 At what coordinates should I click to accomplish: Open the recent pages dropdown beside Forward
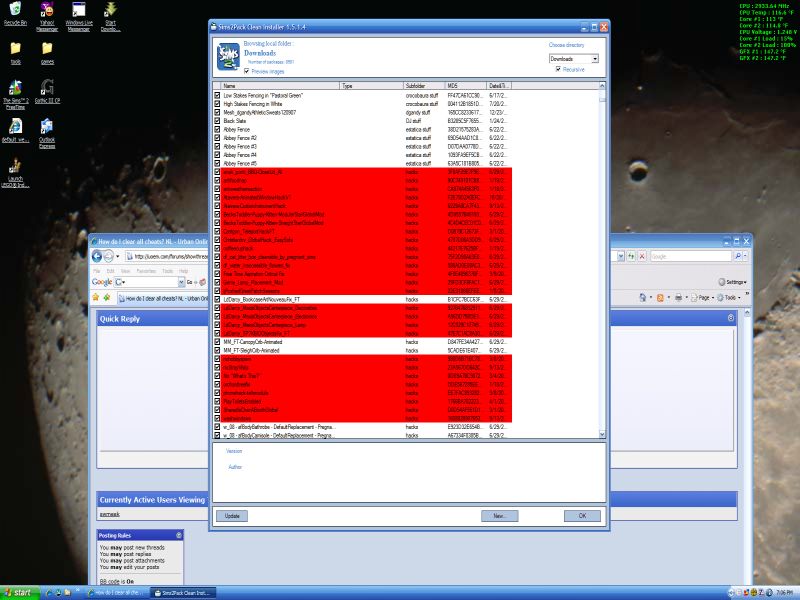(118, 256)
